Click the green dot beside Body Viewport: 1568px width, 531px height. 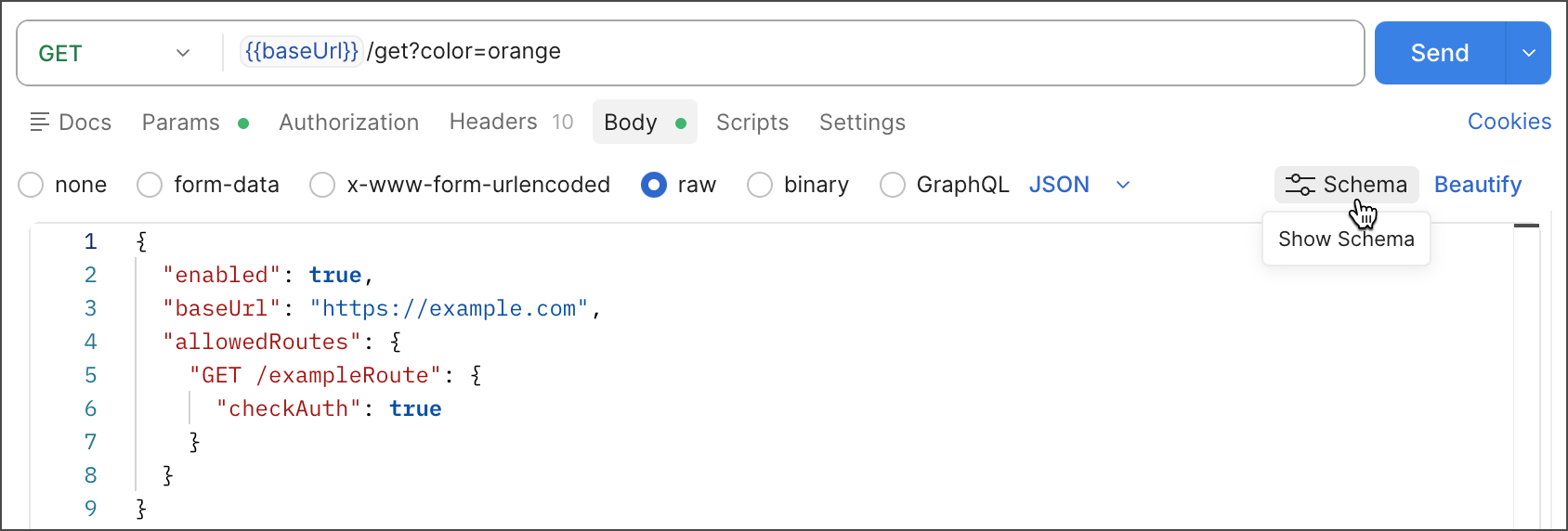click(681, 123)
